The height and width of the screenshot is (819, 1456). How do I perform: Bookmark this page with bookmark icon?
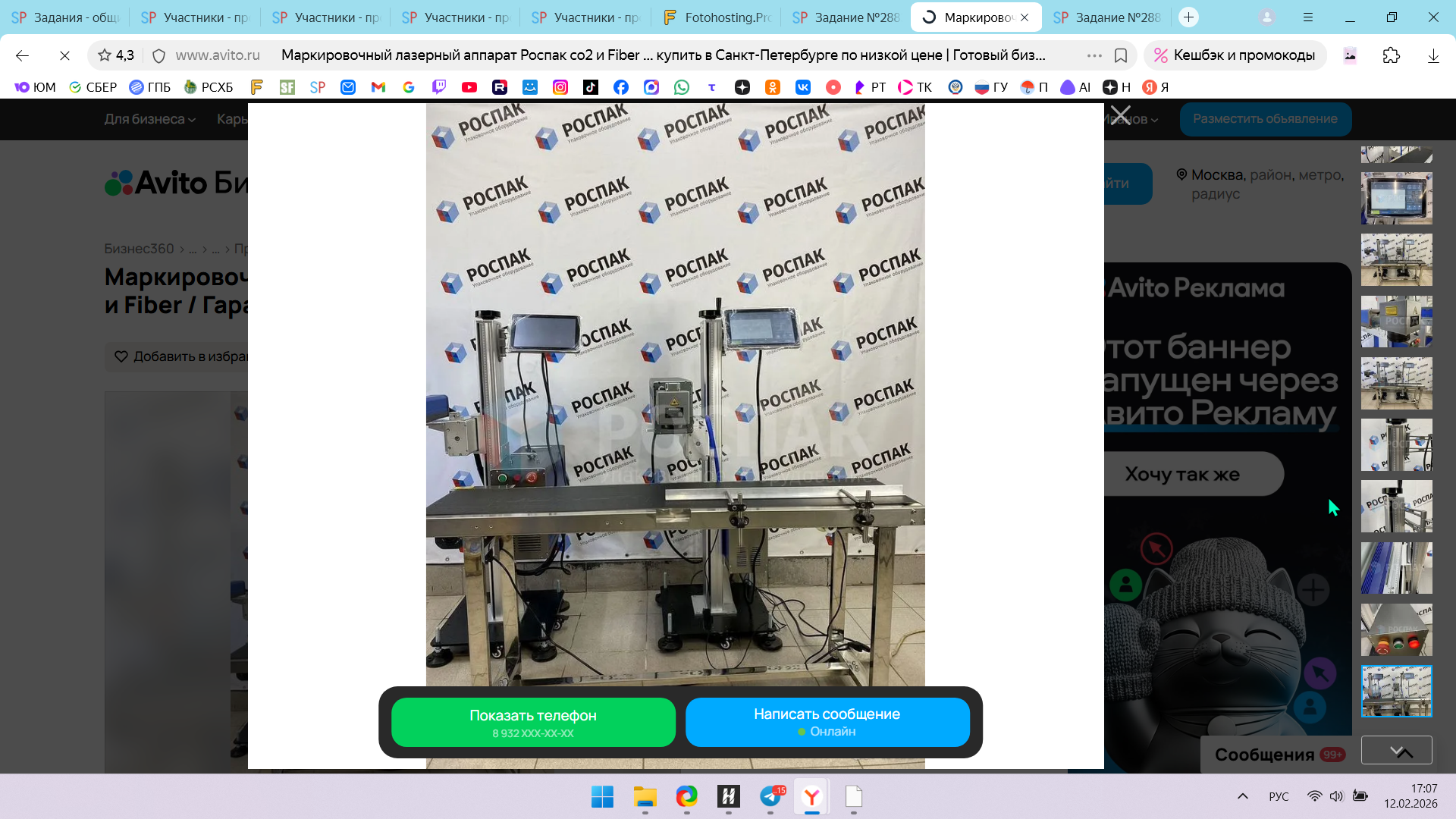1121,55
